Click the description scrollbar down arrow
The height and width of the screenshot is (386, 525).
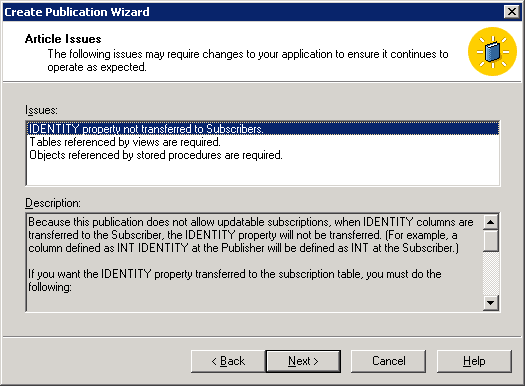491,303
